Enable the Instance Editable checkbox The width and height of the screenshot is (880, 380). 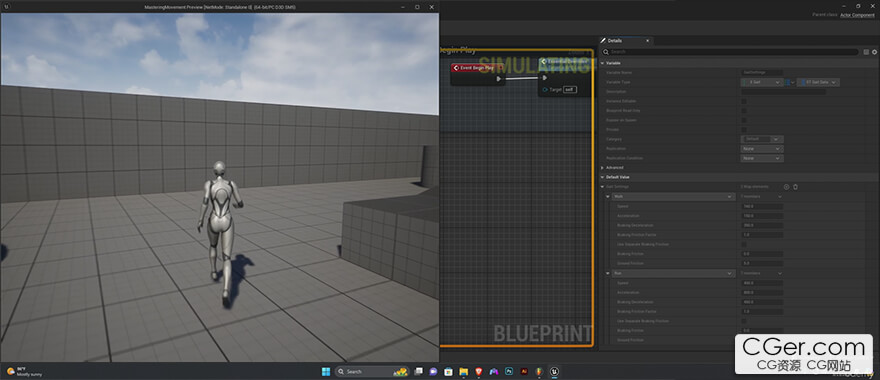click(x=744, y=101)
